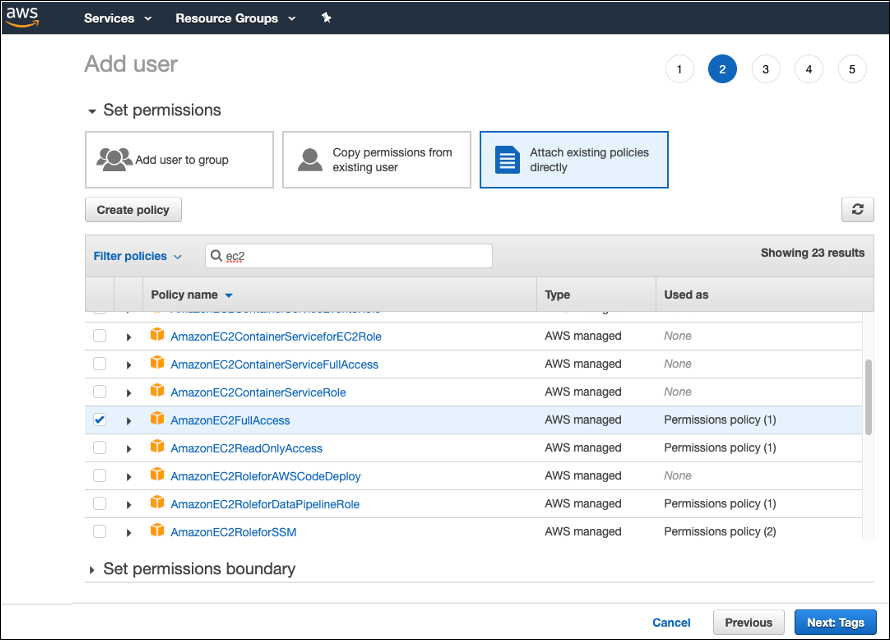Open the Services menu
Viewport: 890px width, 640px height.
pyautogui.click(x=117, y=18)
